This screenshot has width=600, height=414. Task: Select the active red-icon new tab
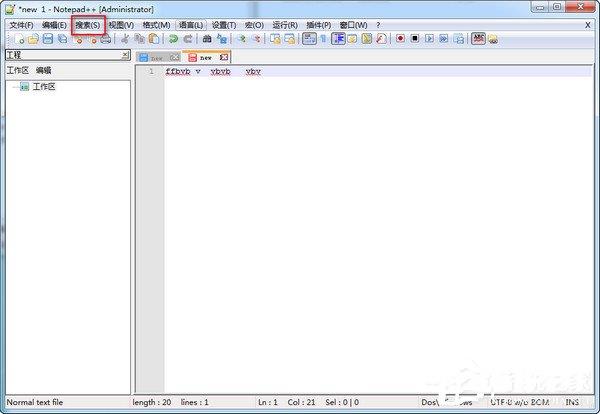[205, 57]
